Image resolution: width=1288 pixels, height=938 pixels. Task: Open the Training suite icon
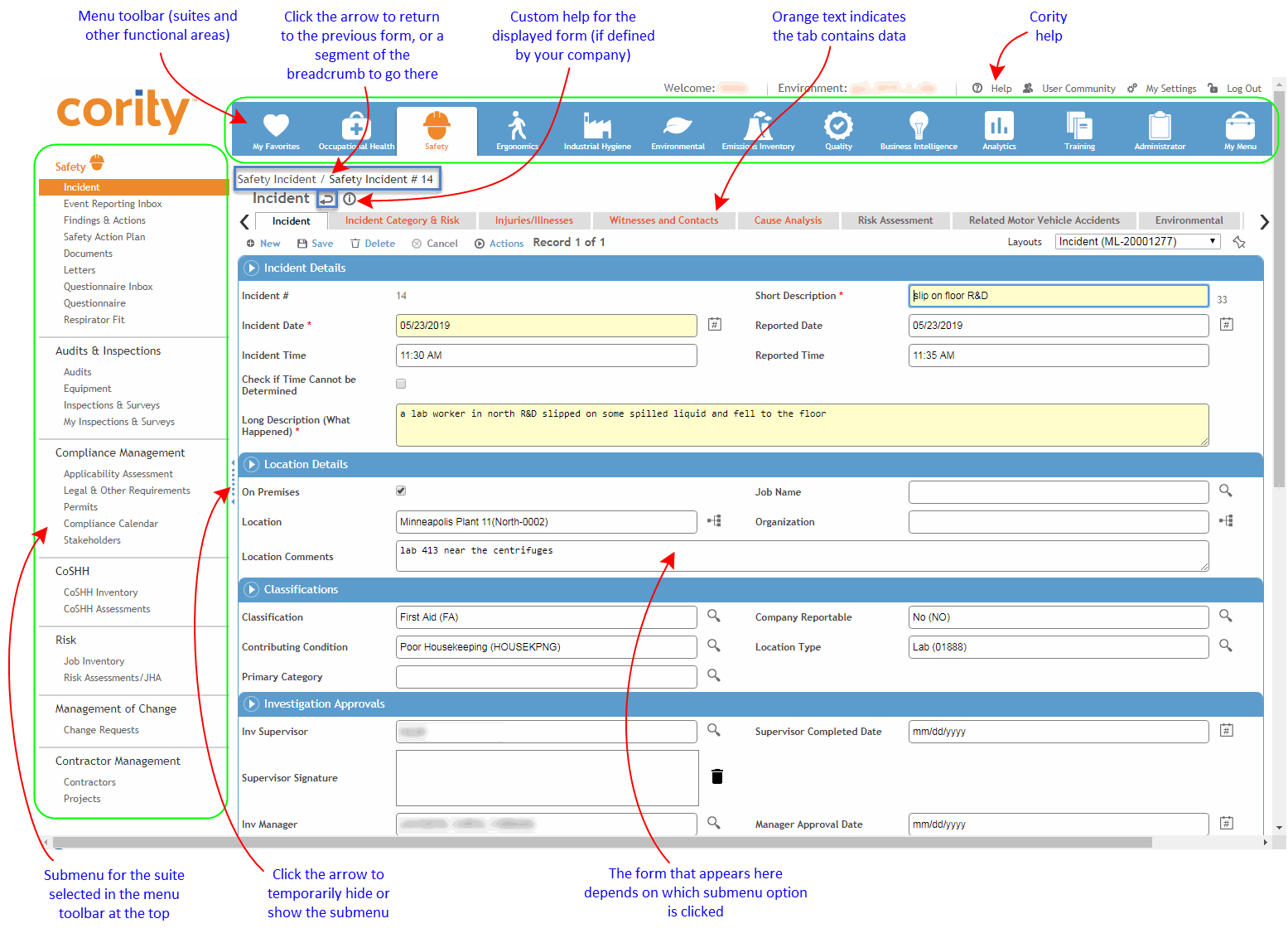[x=1079, y=125]
